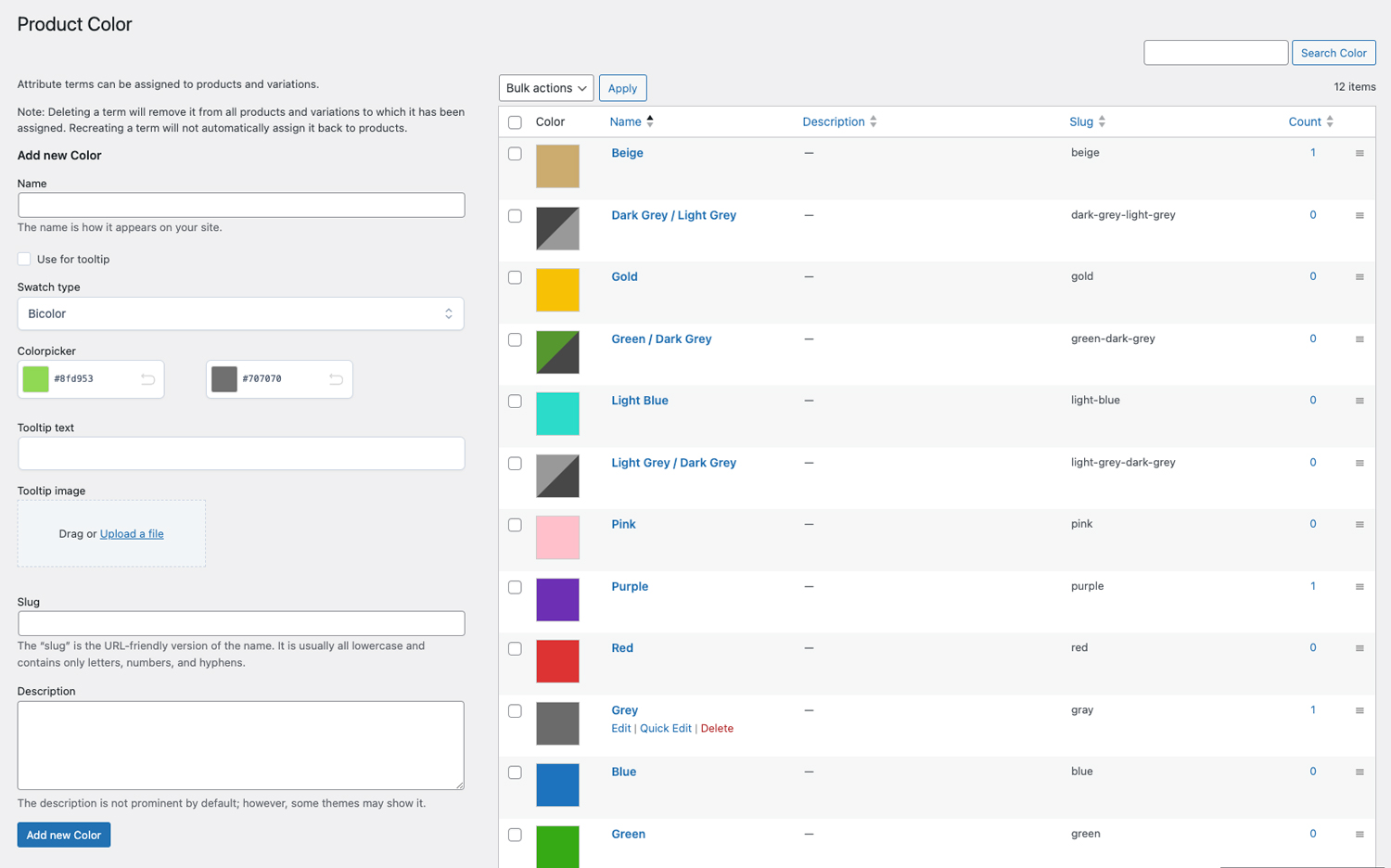Click the drag handle icon on Purple row

click(1359, 587)
